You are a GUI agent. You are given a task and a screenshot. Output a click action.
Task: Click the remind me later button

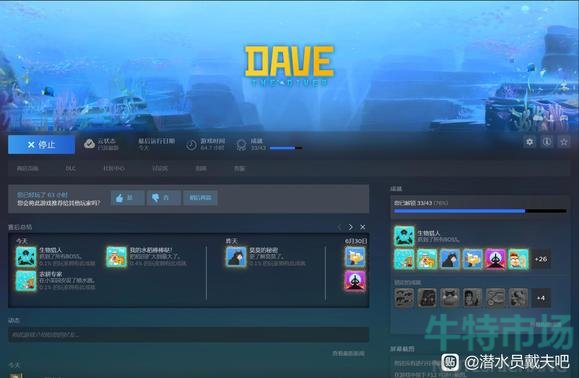pos(200,198)
